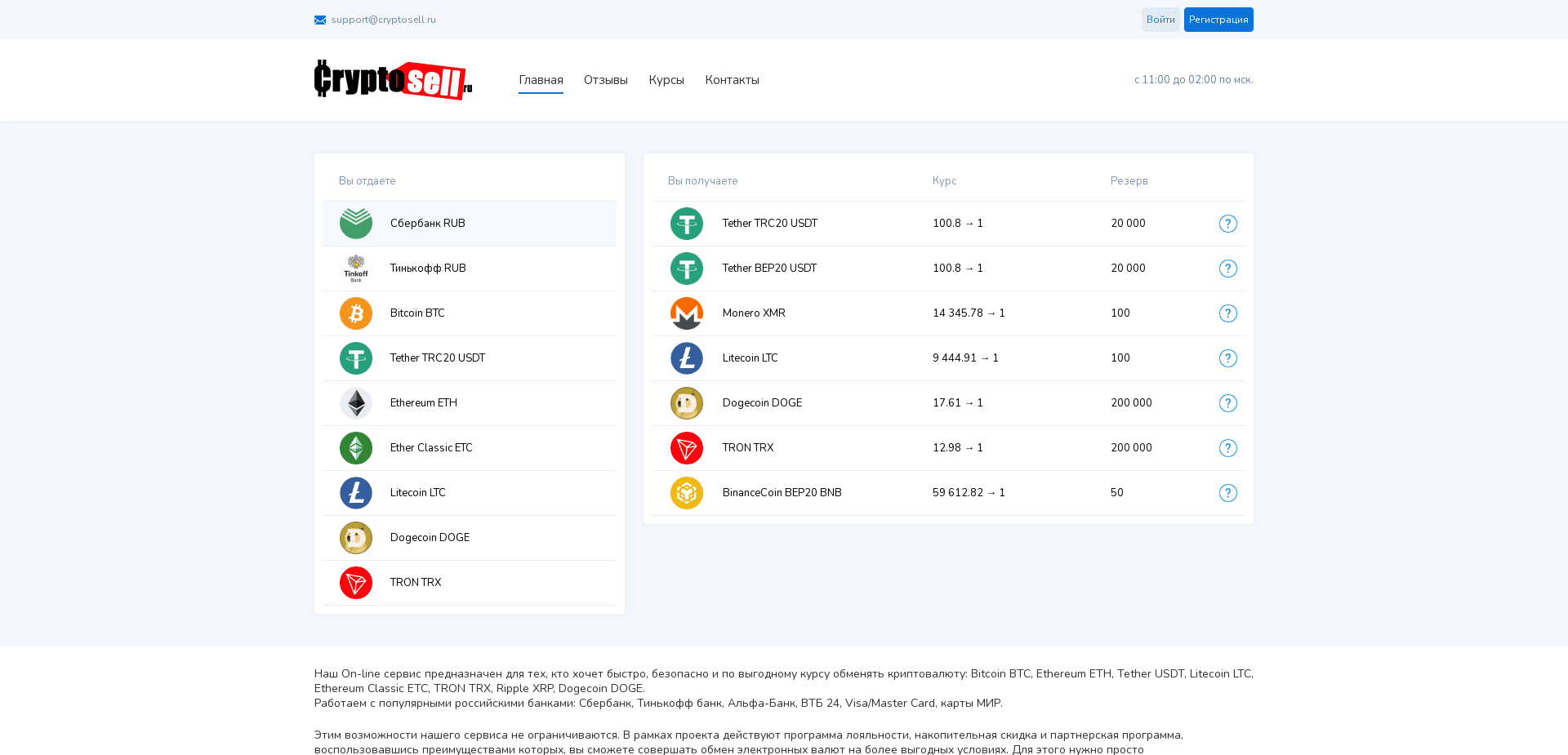This screenshot has width=1568, height=755.
Task: Click the Sberbank RUB bank icon
Action: pyautogui.click(x=355, y=223)
